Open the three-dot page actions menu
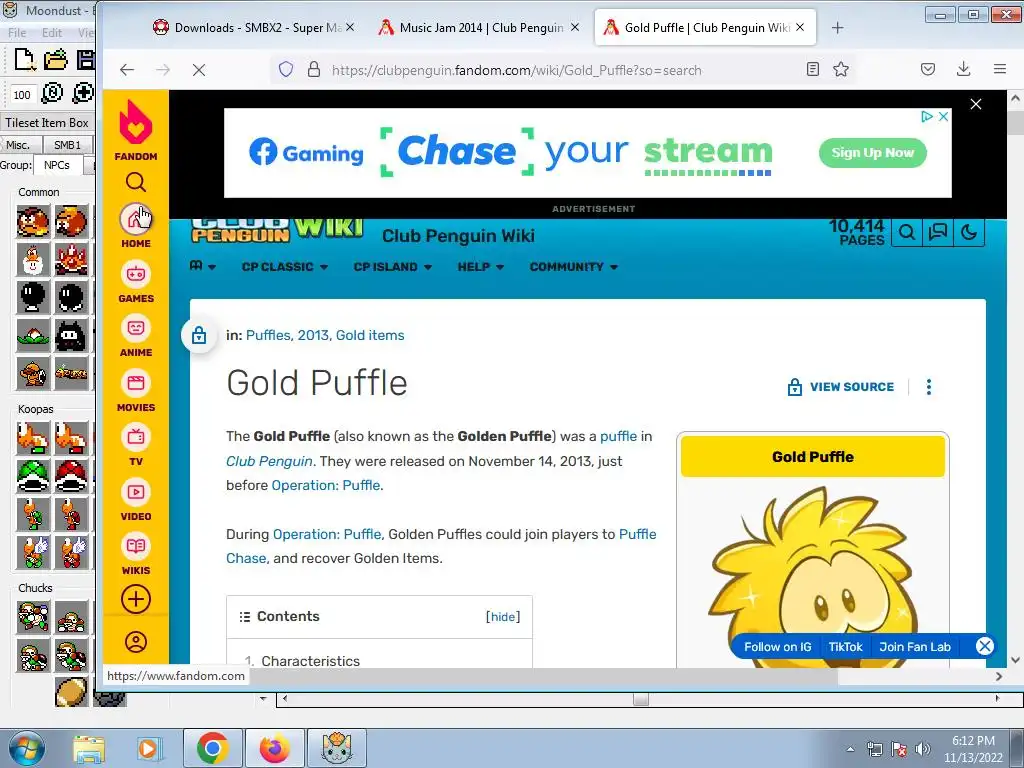This screenshot has width=1024, height=768. [929, 387]
